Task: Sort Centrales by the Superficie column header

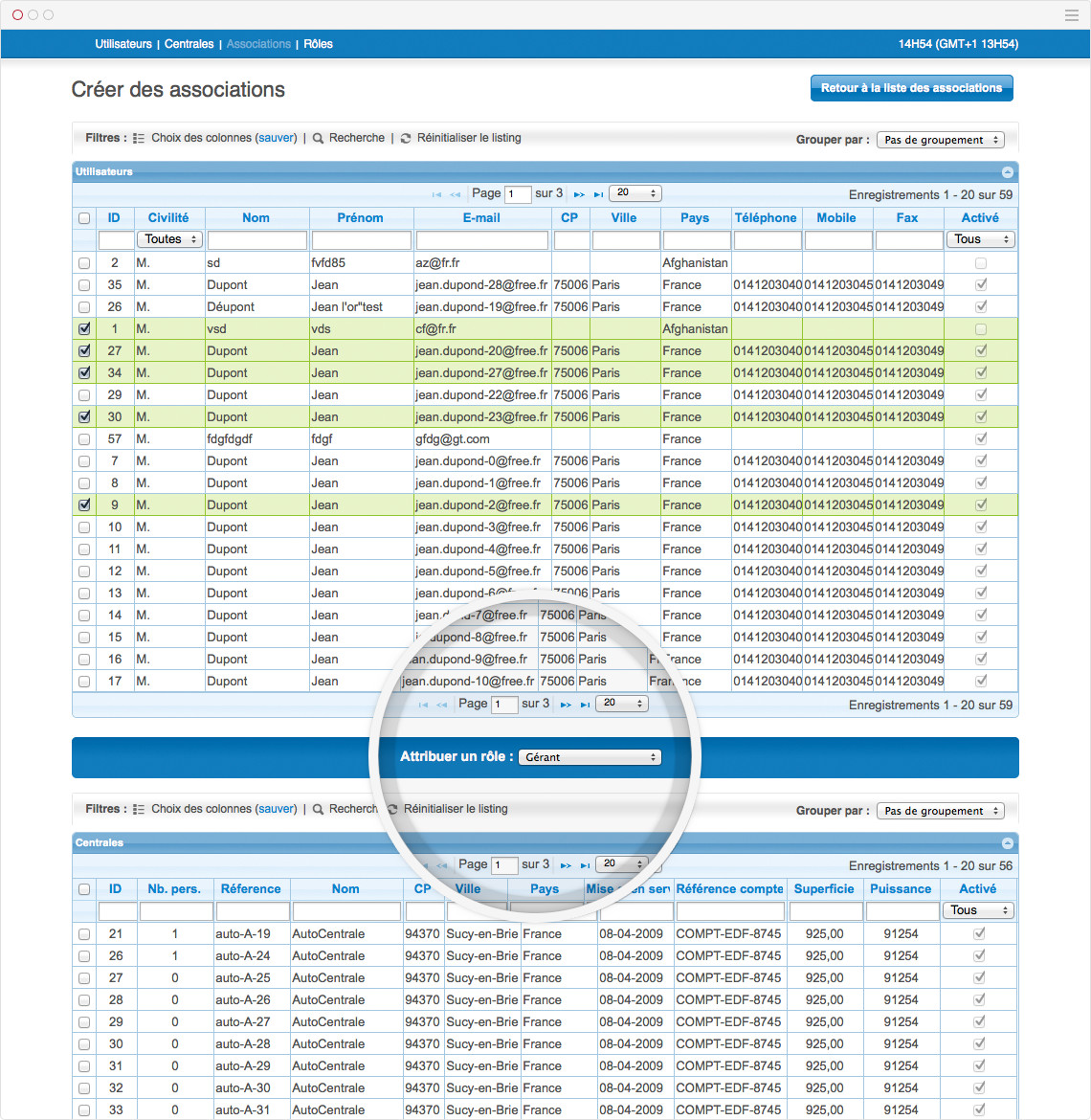Action: 824,888
